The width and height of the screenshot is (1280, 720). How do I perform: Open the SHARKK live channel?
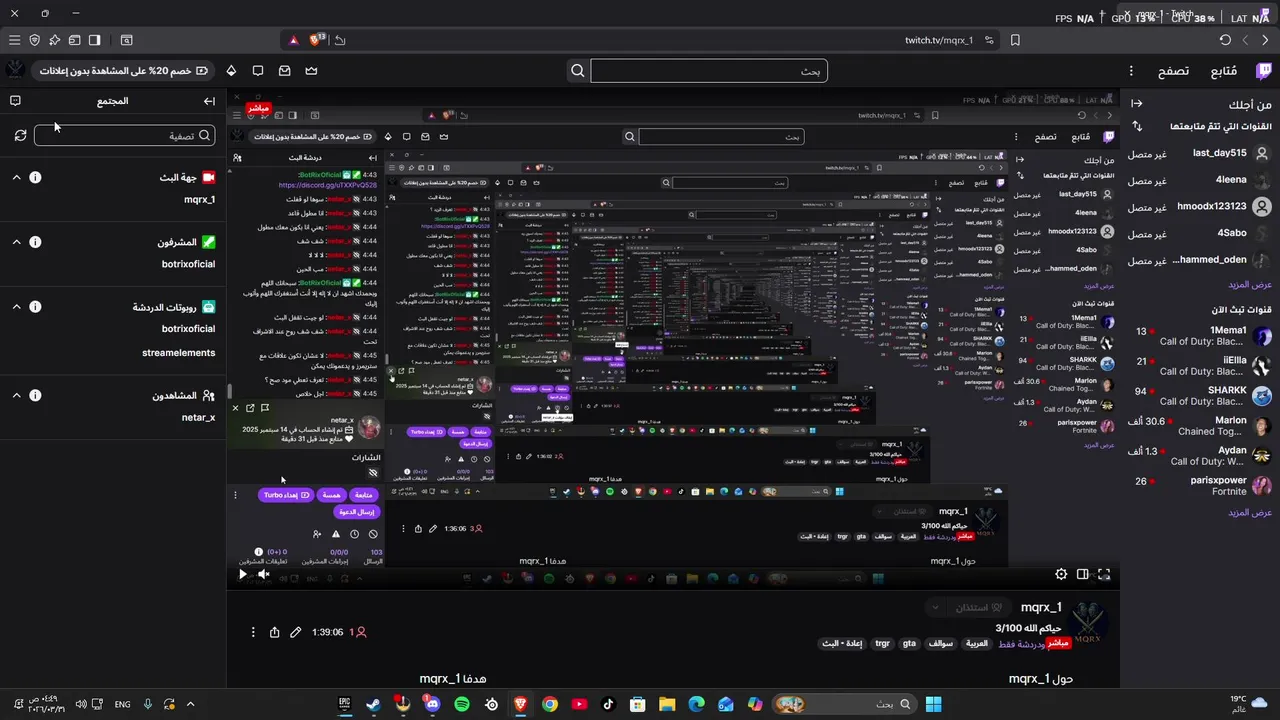pos(1201,396)
